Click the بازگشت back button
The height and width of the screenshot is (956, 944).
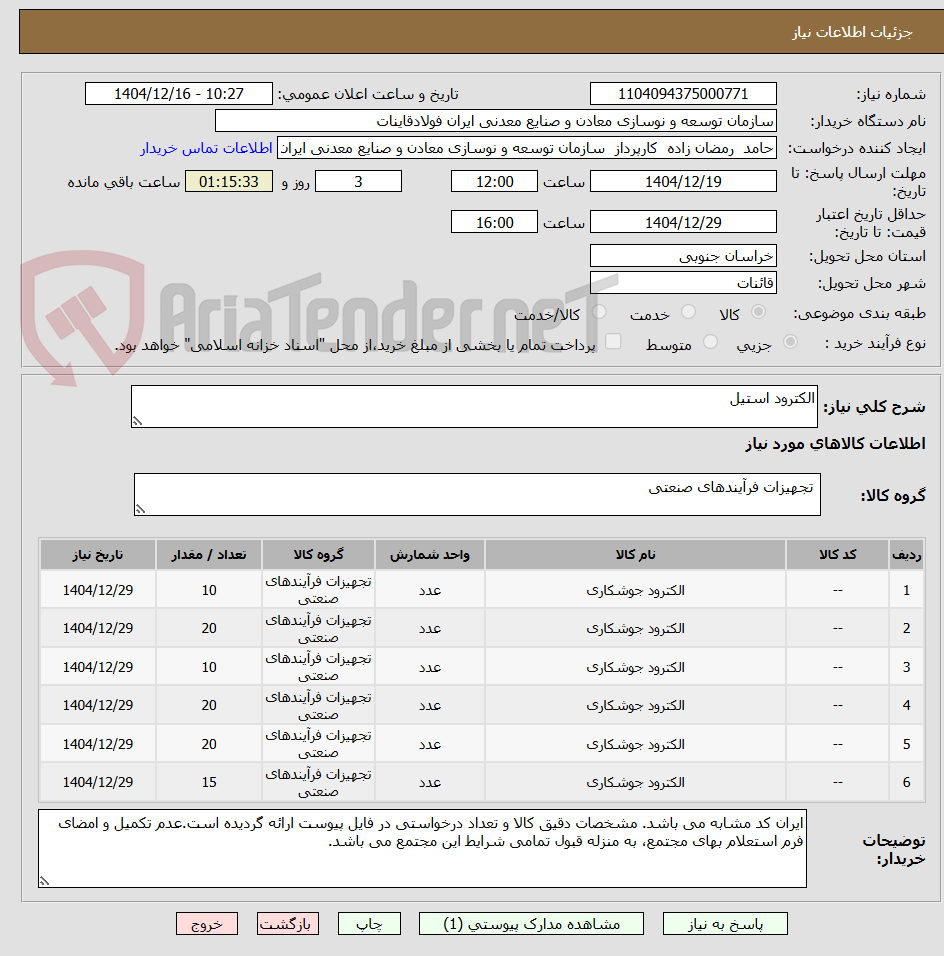click(x=288, y=924)
